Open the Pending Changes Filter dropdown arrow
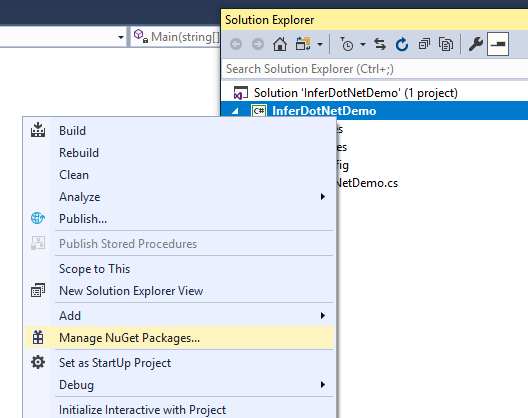The image size is (528, 418). click(363, 44)
